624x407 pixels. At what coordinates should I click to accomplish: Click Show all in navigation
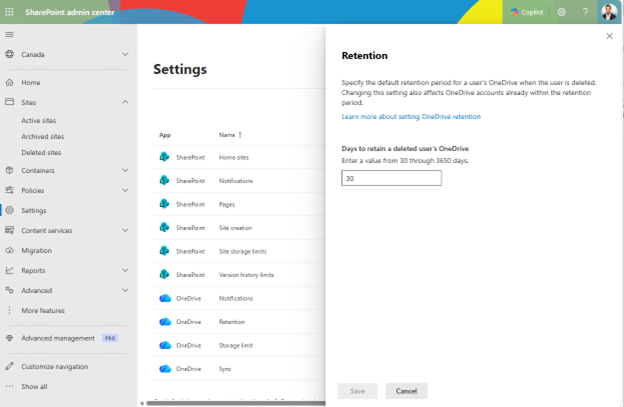click(x=34, y=386)
